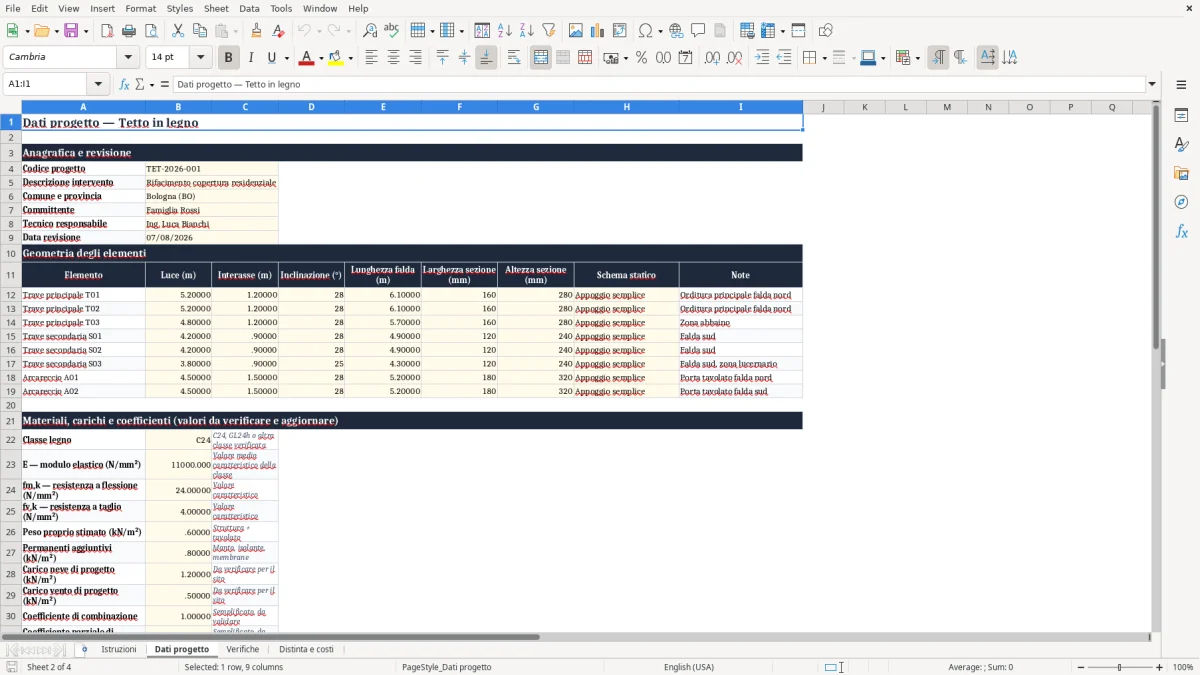Open the Name Box A1:I1 dropdown
This screenshot has width=1200, height=675.
click(98, 84)
